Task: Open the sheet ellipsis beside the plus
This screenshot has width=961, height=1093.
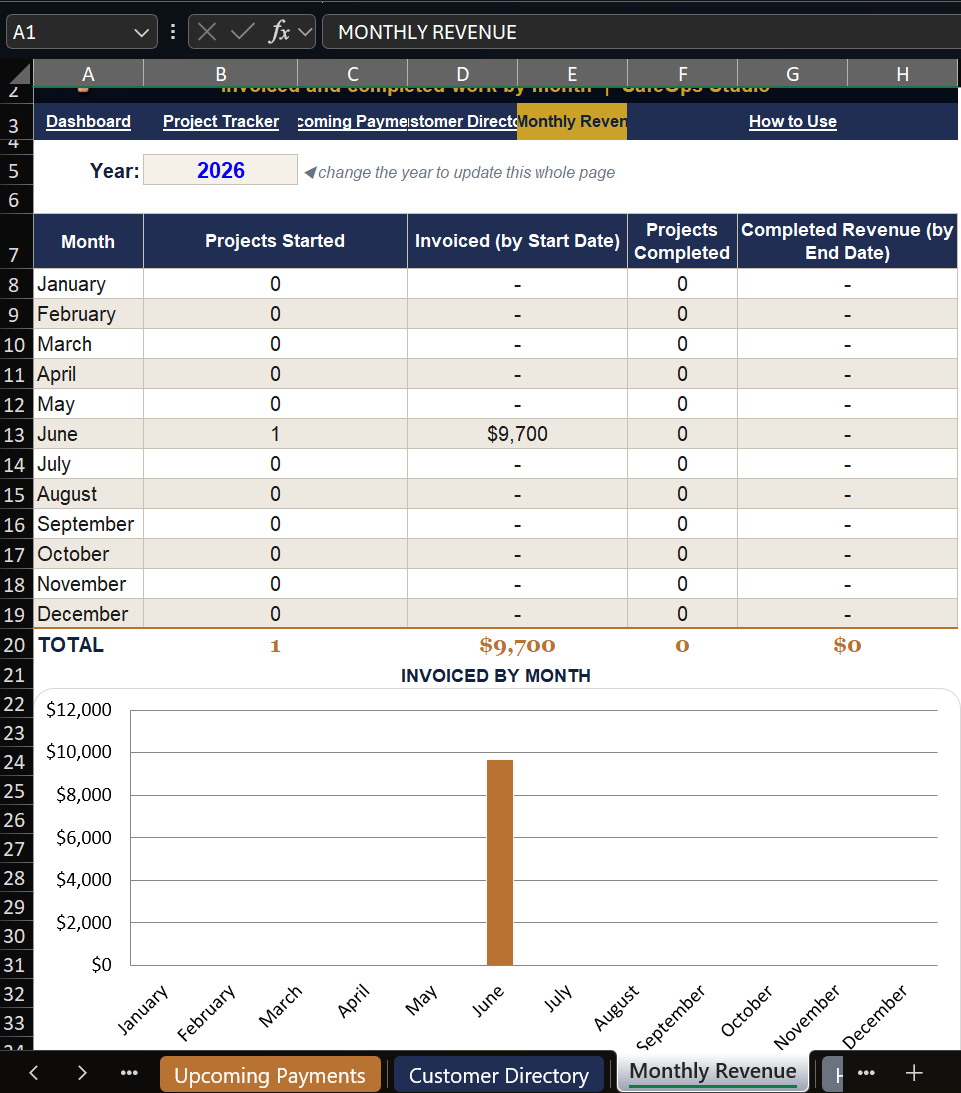Action: coord(866,1073)
